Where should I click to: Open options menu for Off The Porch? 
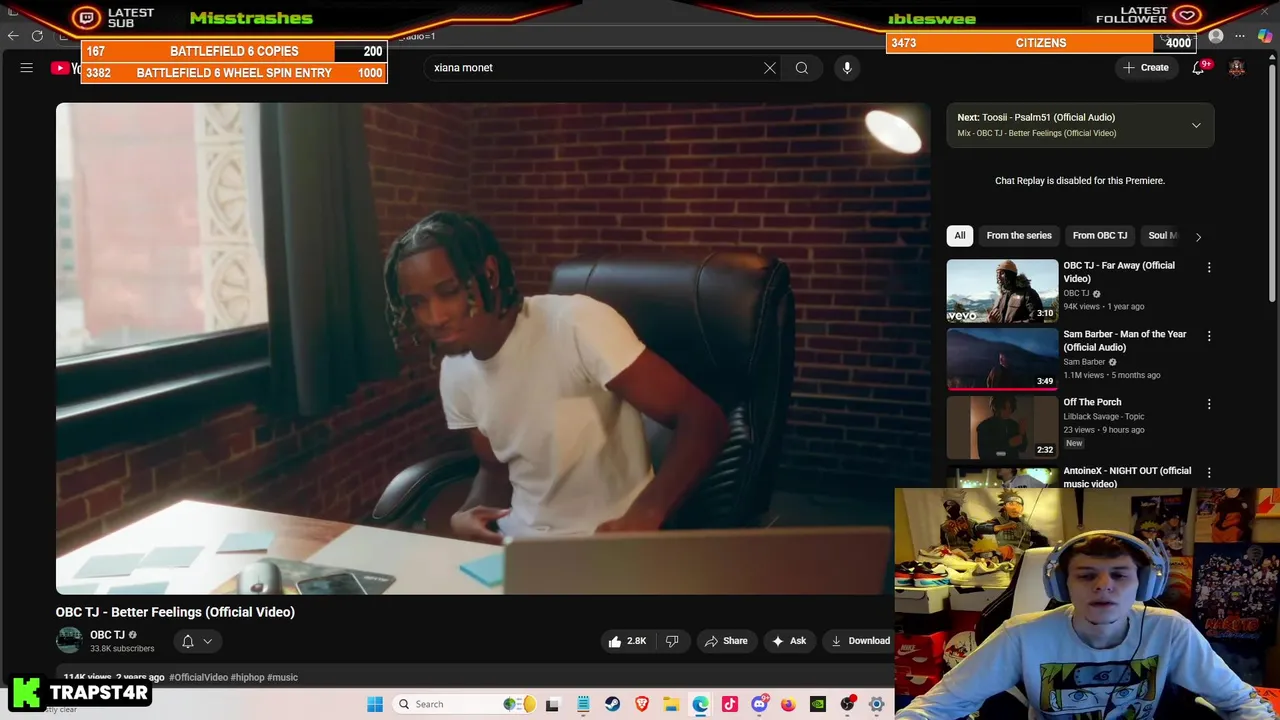coord(1209,404)
